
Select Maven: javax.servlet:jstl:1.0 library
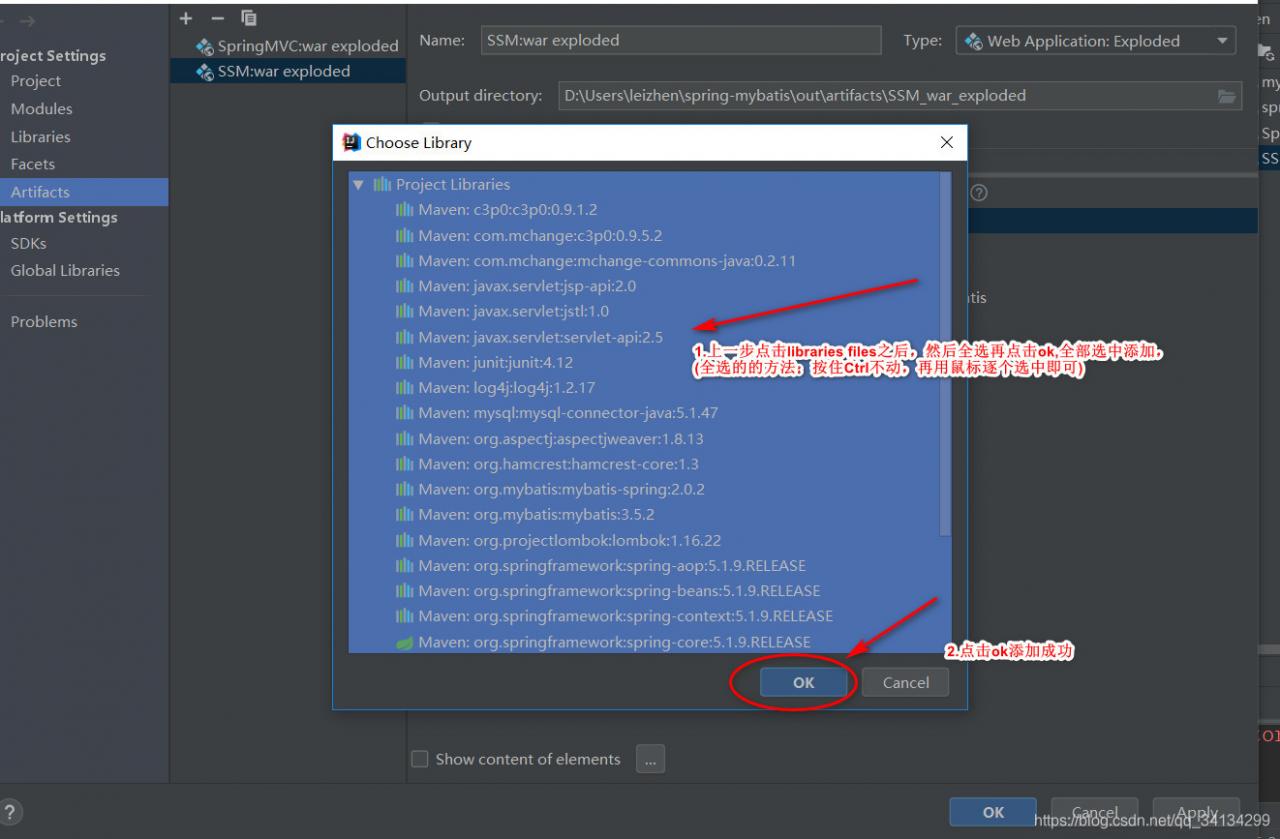tap(645, 311)
